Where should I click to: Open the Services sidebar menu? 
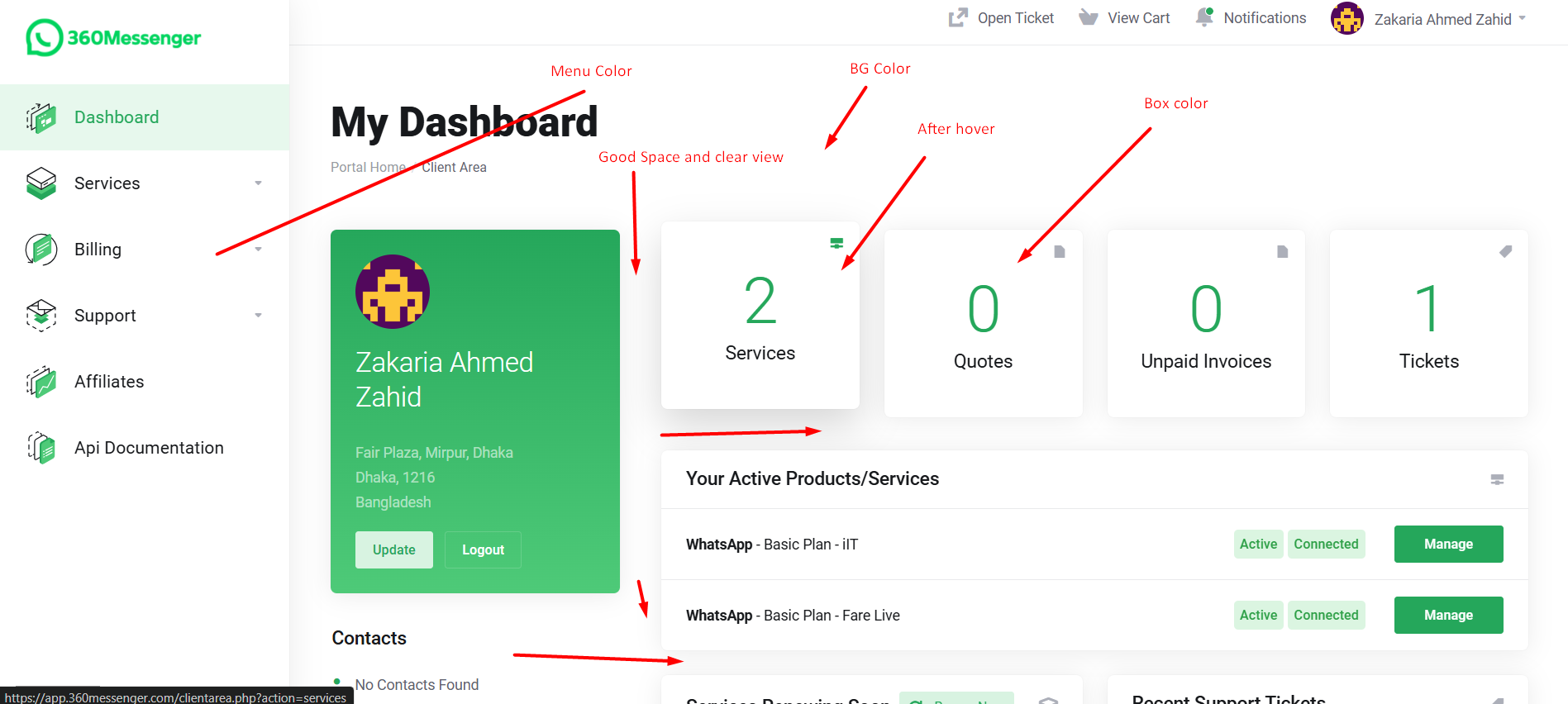point(145,183)
